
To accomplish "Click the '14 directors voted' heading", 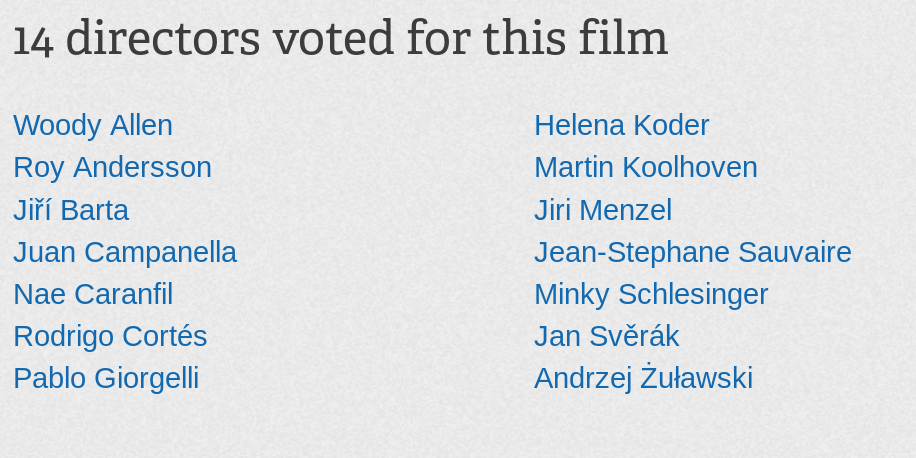I will [341, 39].
